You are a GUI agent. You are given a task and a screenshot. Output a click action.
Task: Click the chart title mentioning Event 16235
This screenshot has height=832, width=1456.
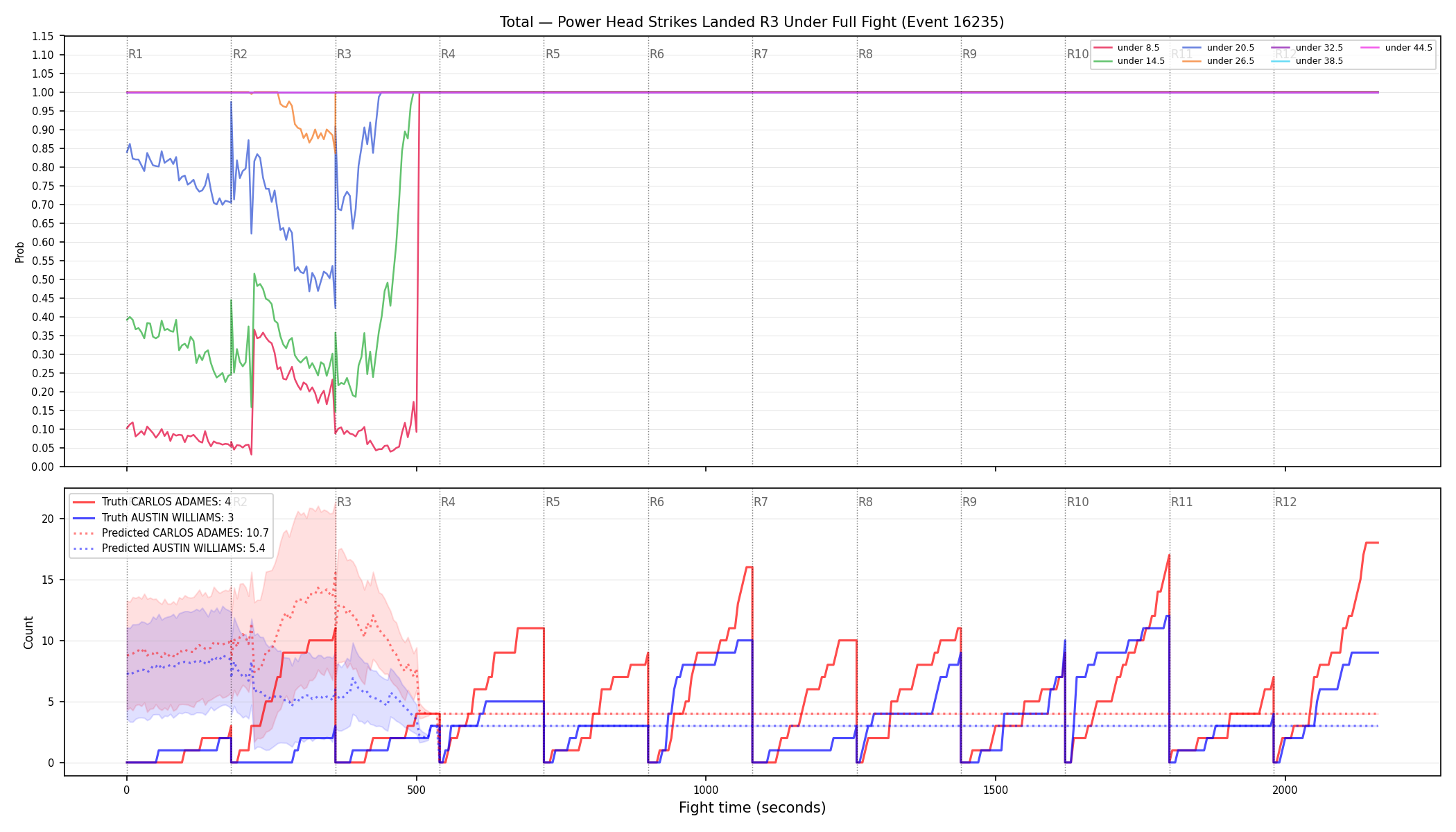click(752, 22)
